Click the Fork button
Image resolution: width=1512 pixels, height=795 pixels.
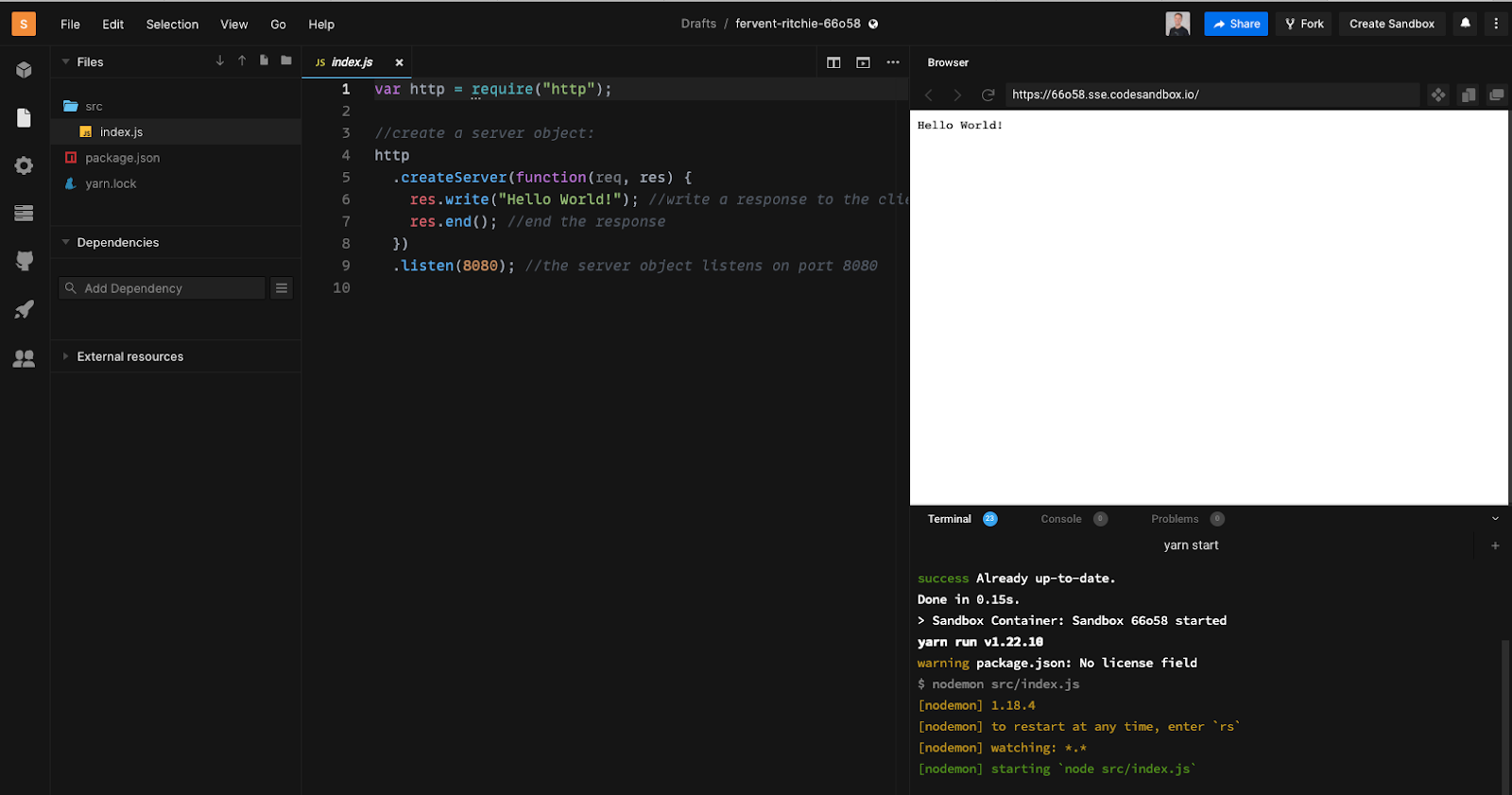[1304, 24]
